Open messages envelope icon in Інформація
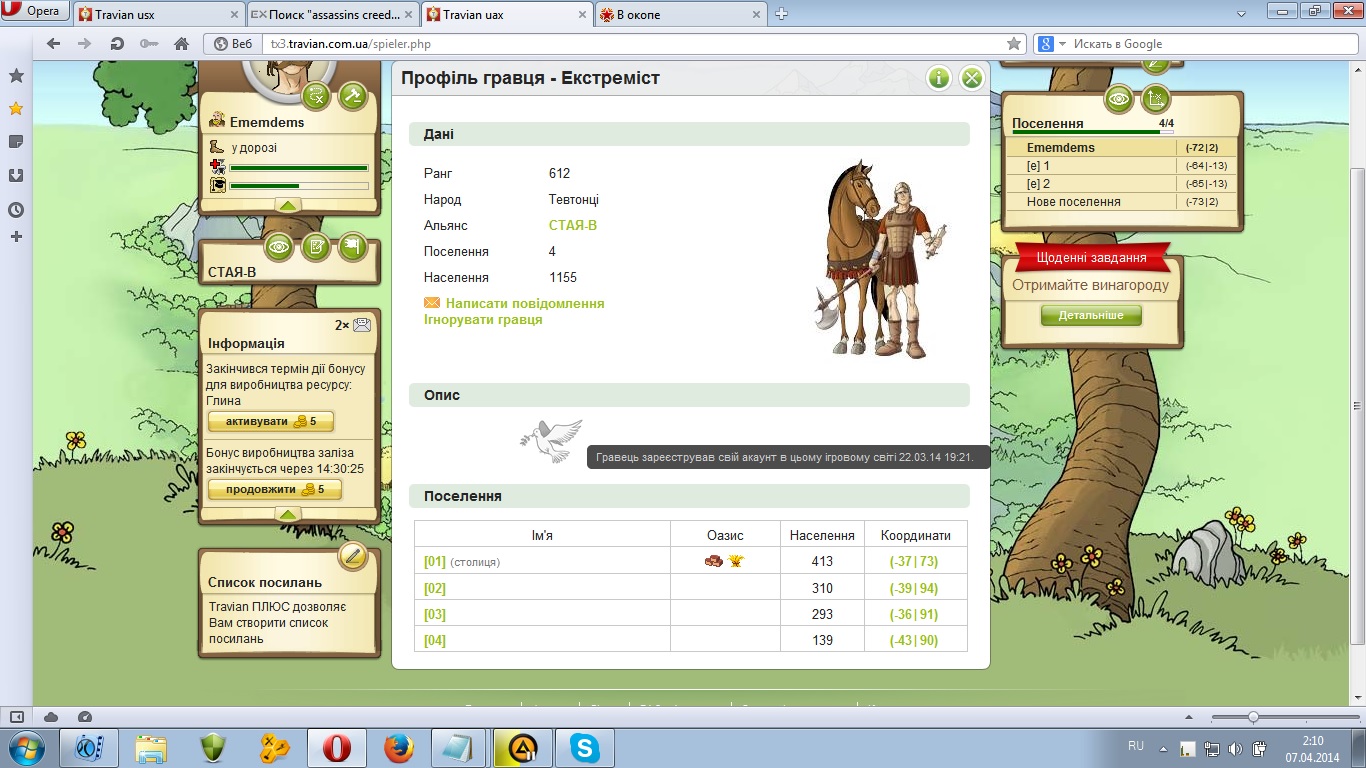The image size is (1366, 768). click(362, 325)
